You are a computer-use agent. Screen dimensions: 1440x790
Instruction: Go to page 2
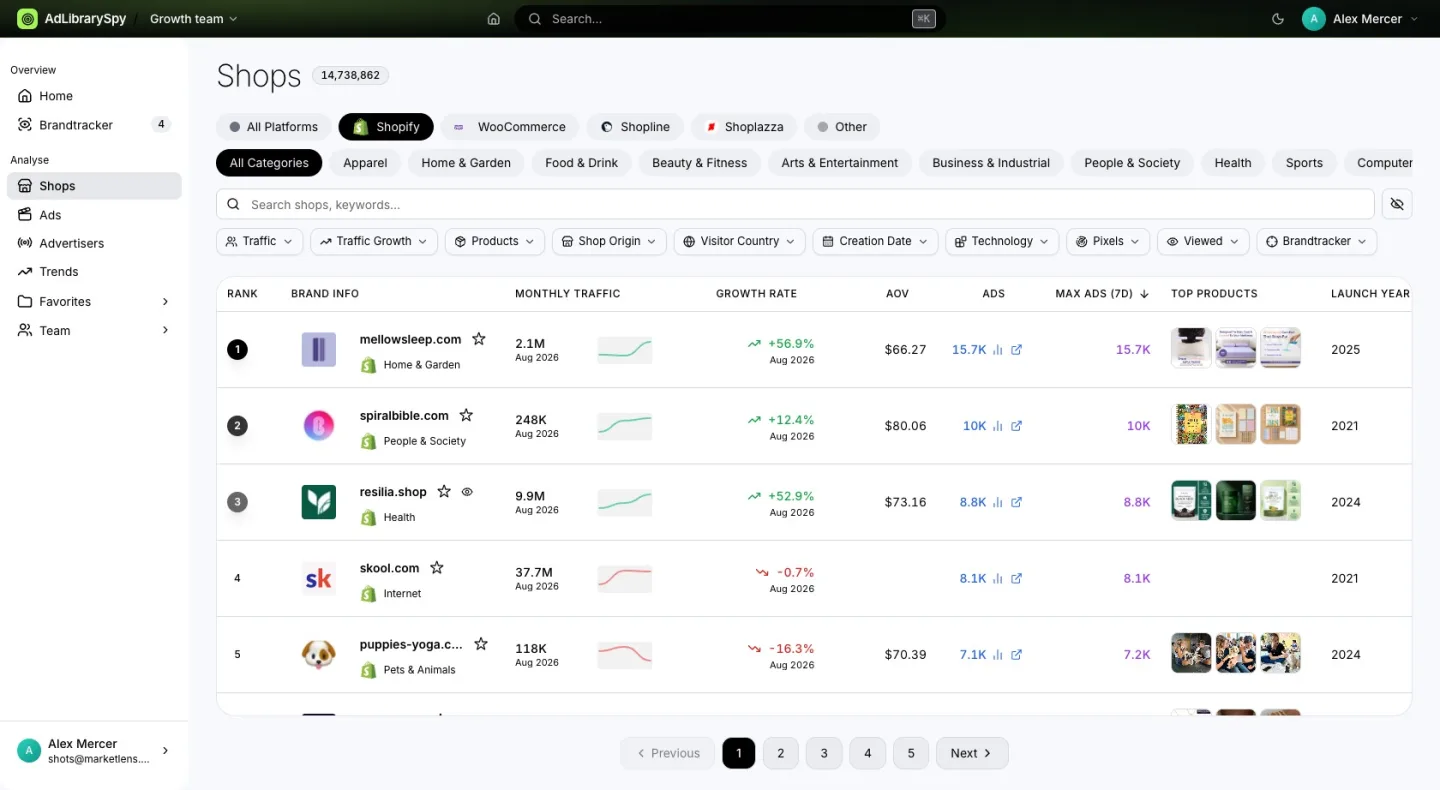coord(781,753)
